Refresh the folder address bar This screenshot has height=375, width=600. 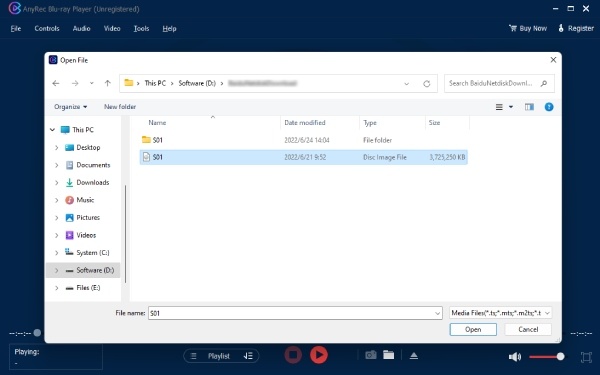427,83
